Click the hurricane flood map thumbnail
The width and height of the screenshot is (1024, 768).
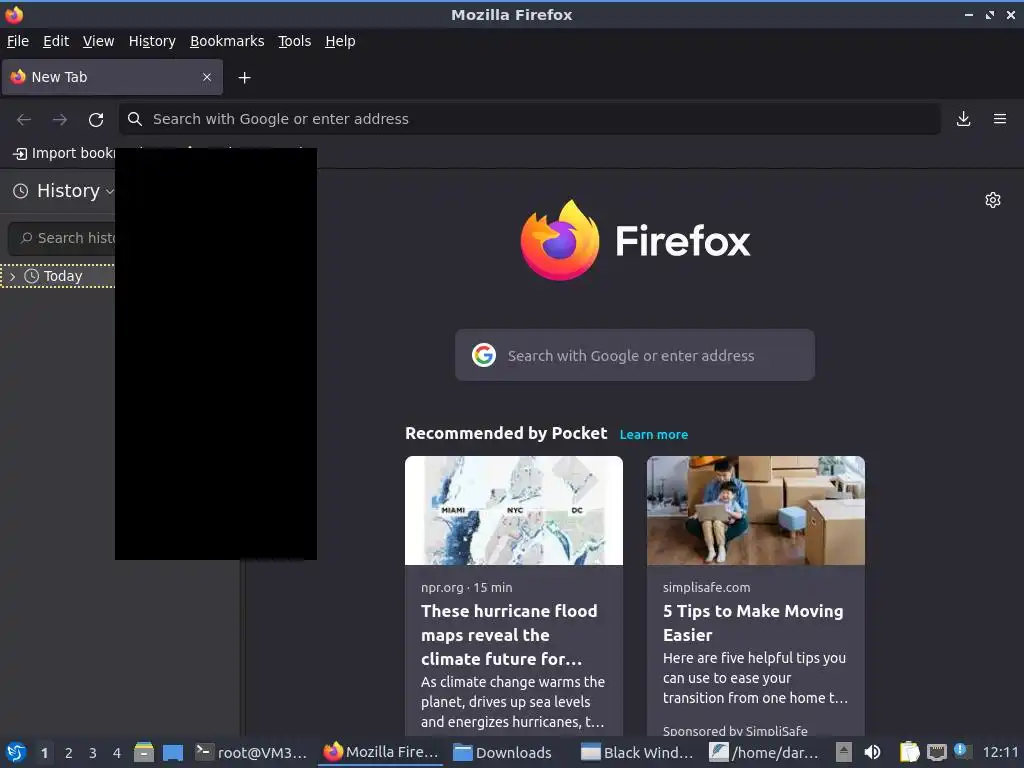(514, 511)
